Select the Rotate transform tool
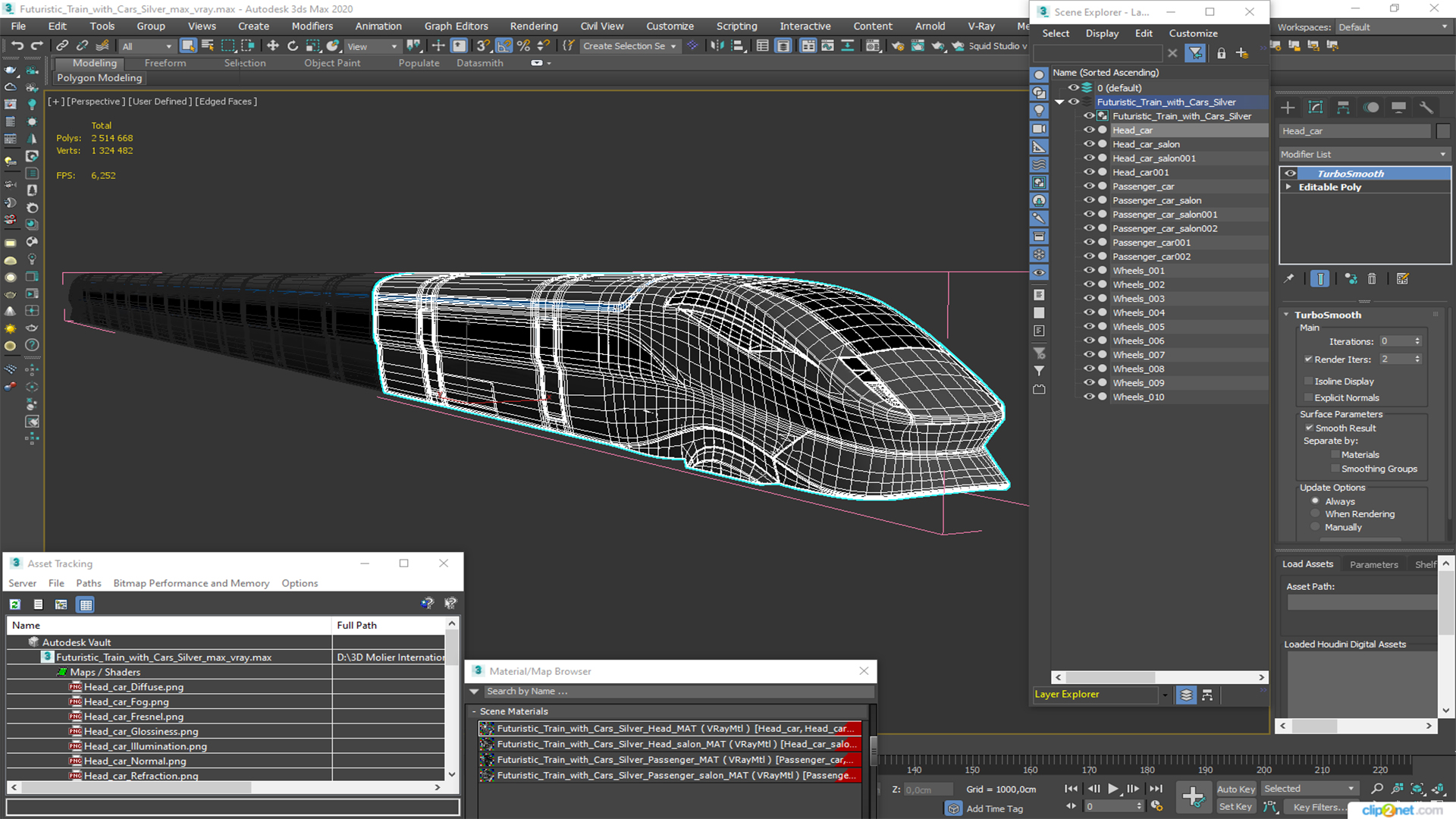This screenshot has height=819, width=1456. 293,45
